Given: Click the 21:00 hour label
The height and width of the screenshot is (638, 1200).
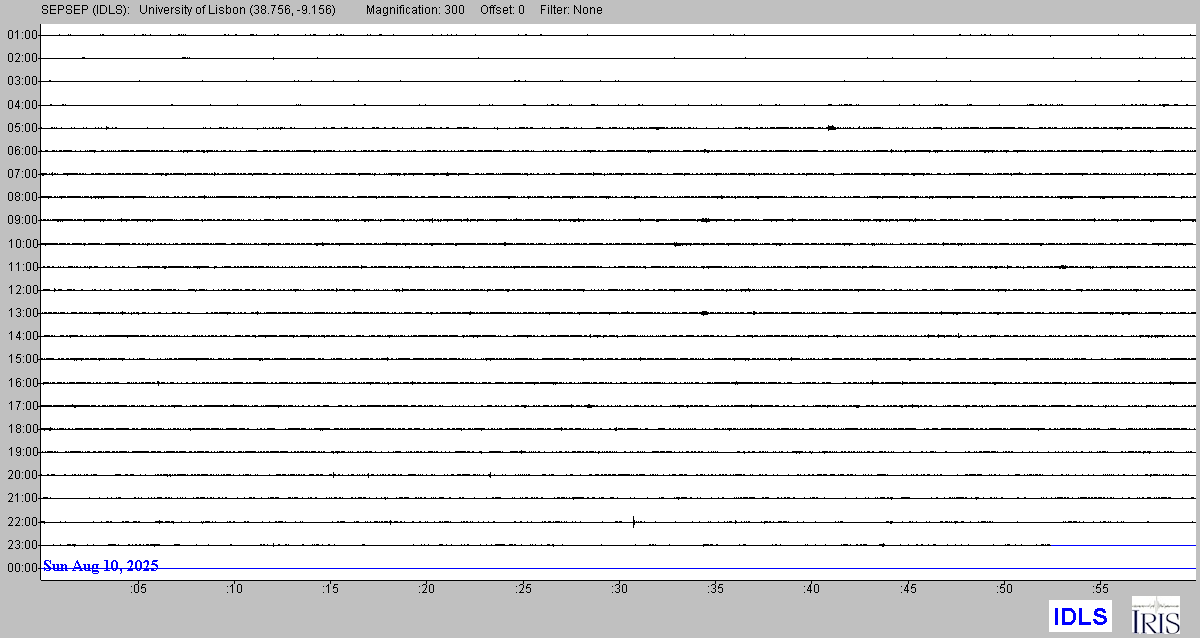Looking at the screenshot, I should tap(22, 498).
